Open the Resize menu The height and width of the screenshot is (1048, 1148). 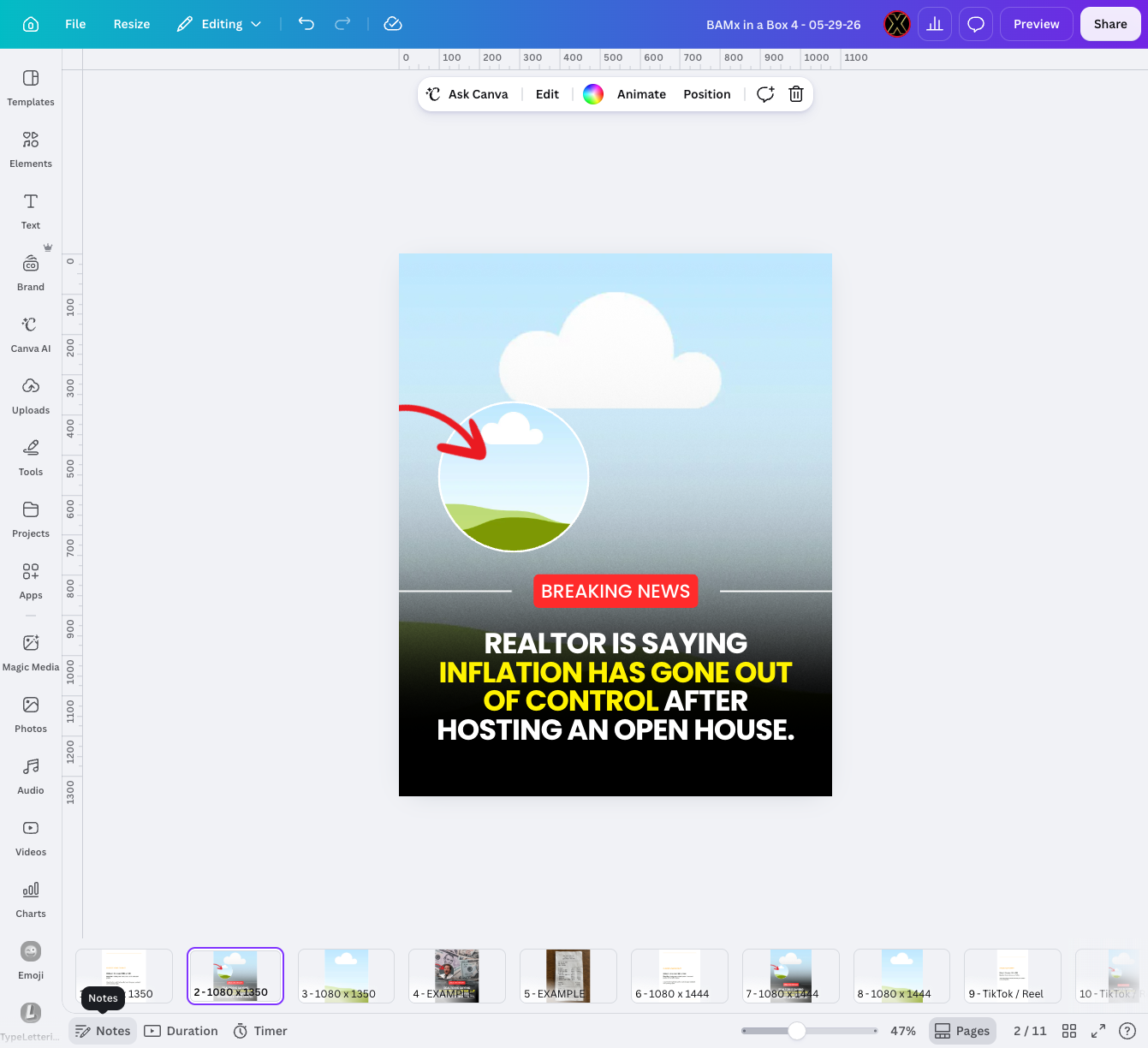pyautogui.click(x=132, y=24)
